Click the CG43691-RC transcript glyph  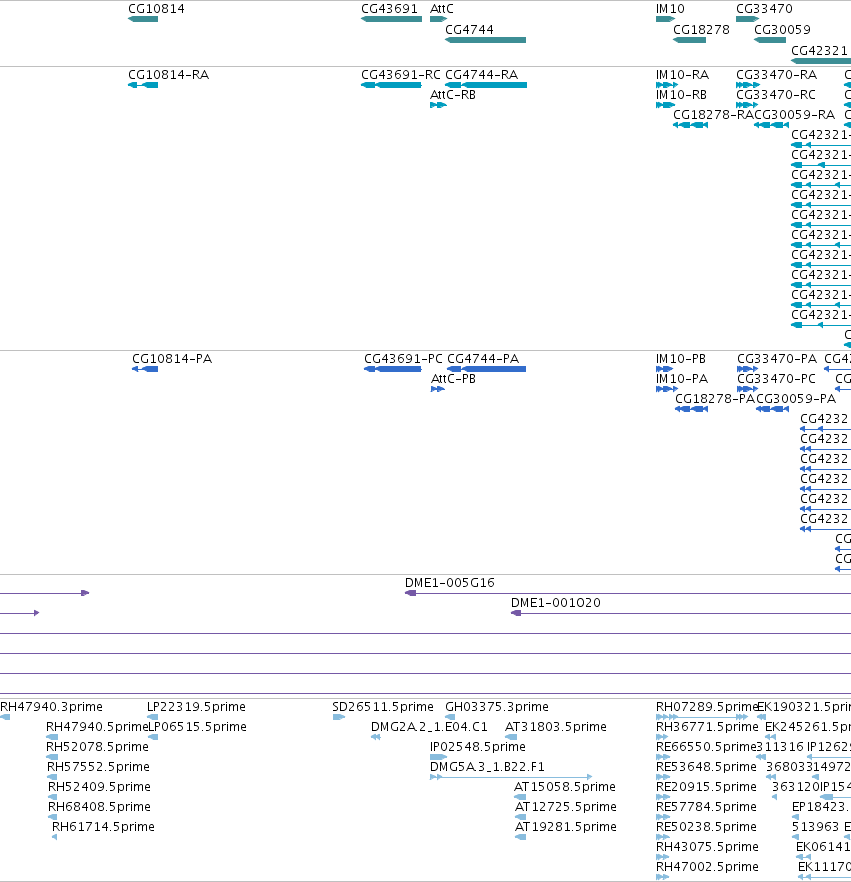click(391, 85)
